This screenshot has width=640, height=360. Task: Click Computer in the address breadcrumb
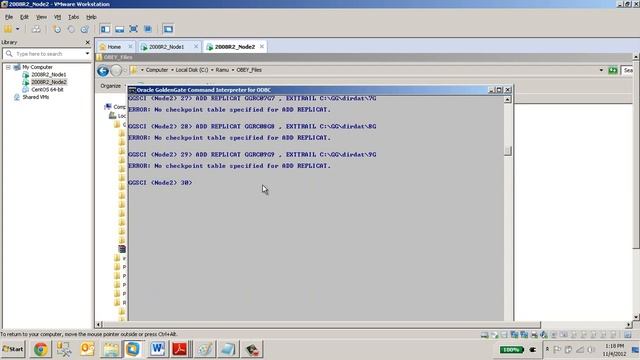157,70
